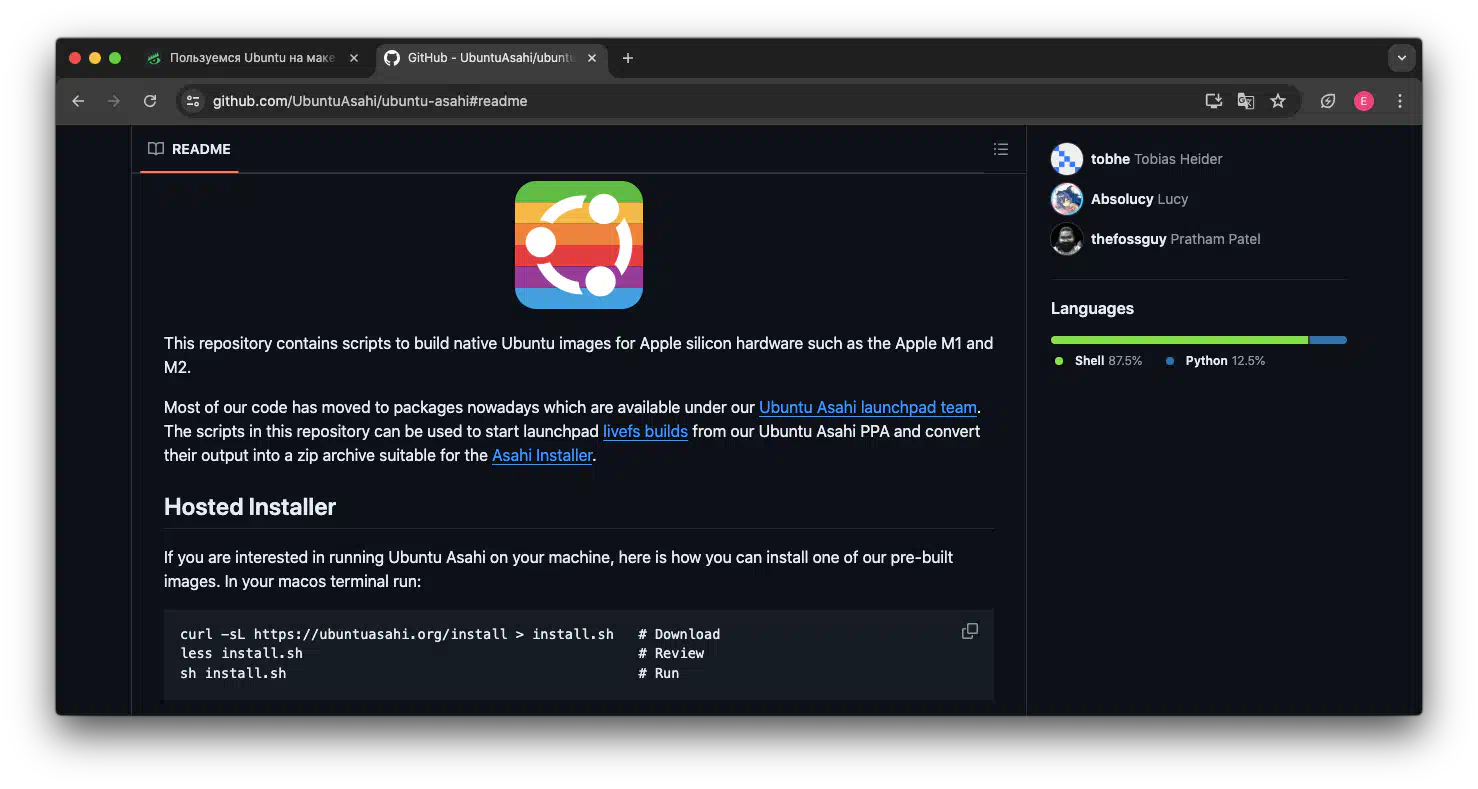Click the 'Hosted Installer' heading
Screen dimensions: 1478x789
pos(250,507)
